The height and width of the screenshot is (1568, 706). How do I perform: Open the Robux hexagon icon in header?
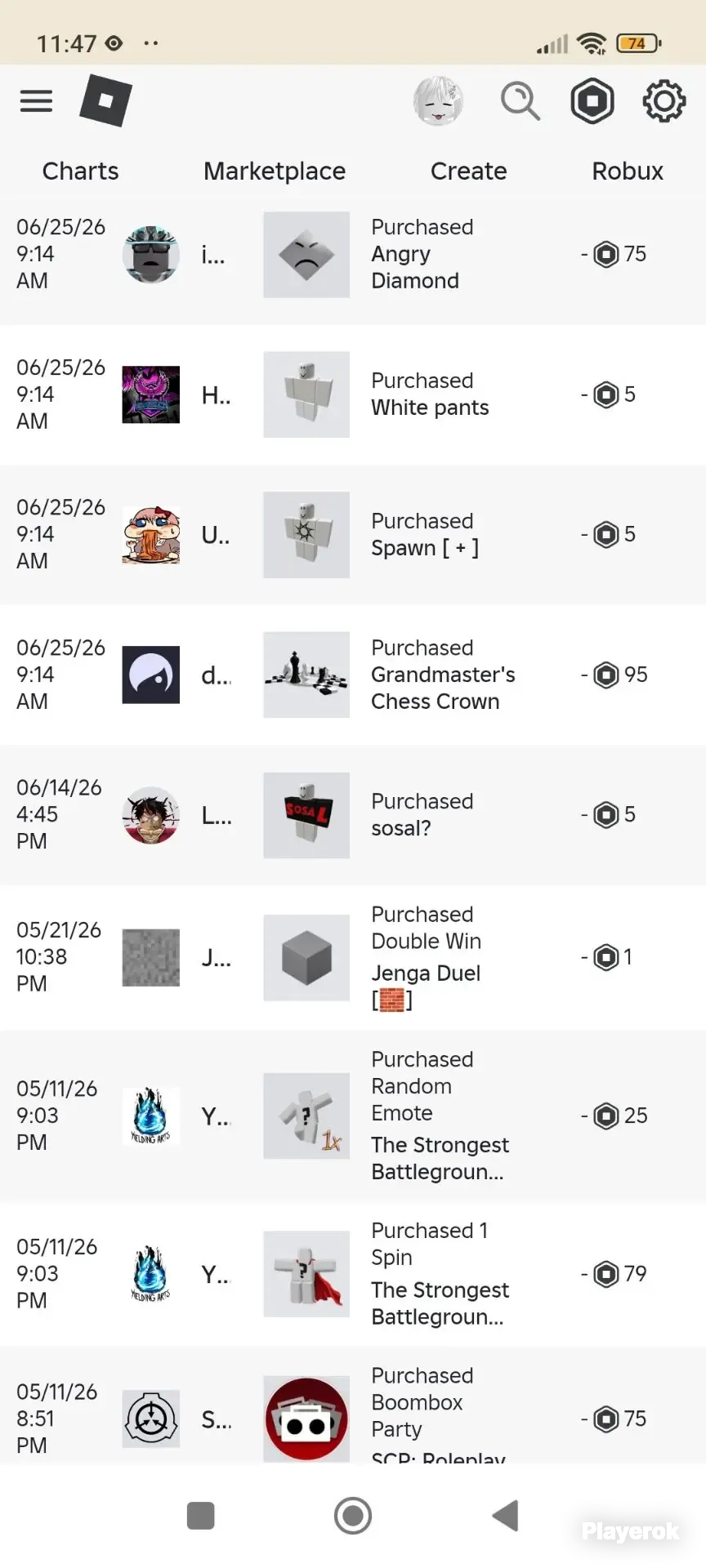coord(592,101)
